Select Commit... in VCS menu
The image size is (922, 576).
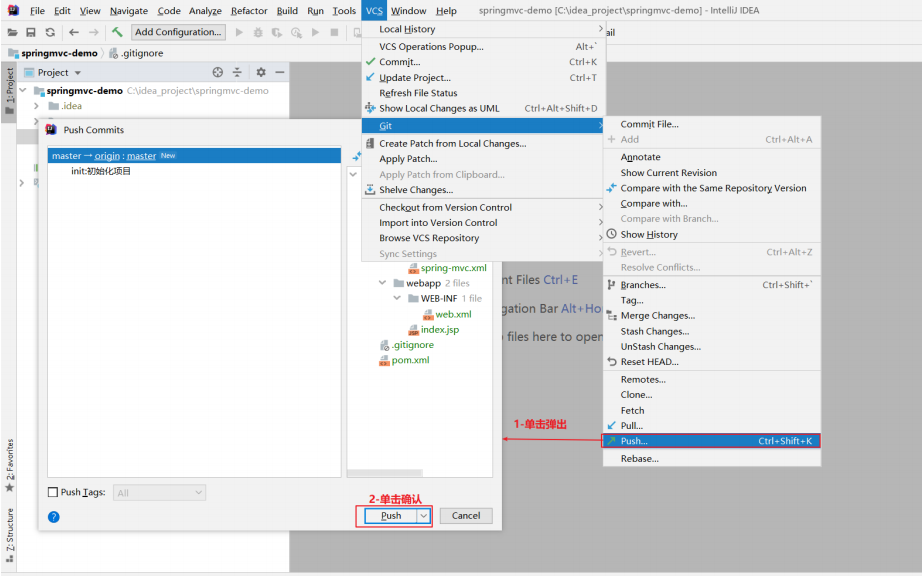point(483,62)
